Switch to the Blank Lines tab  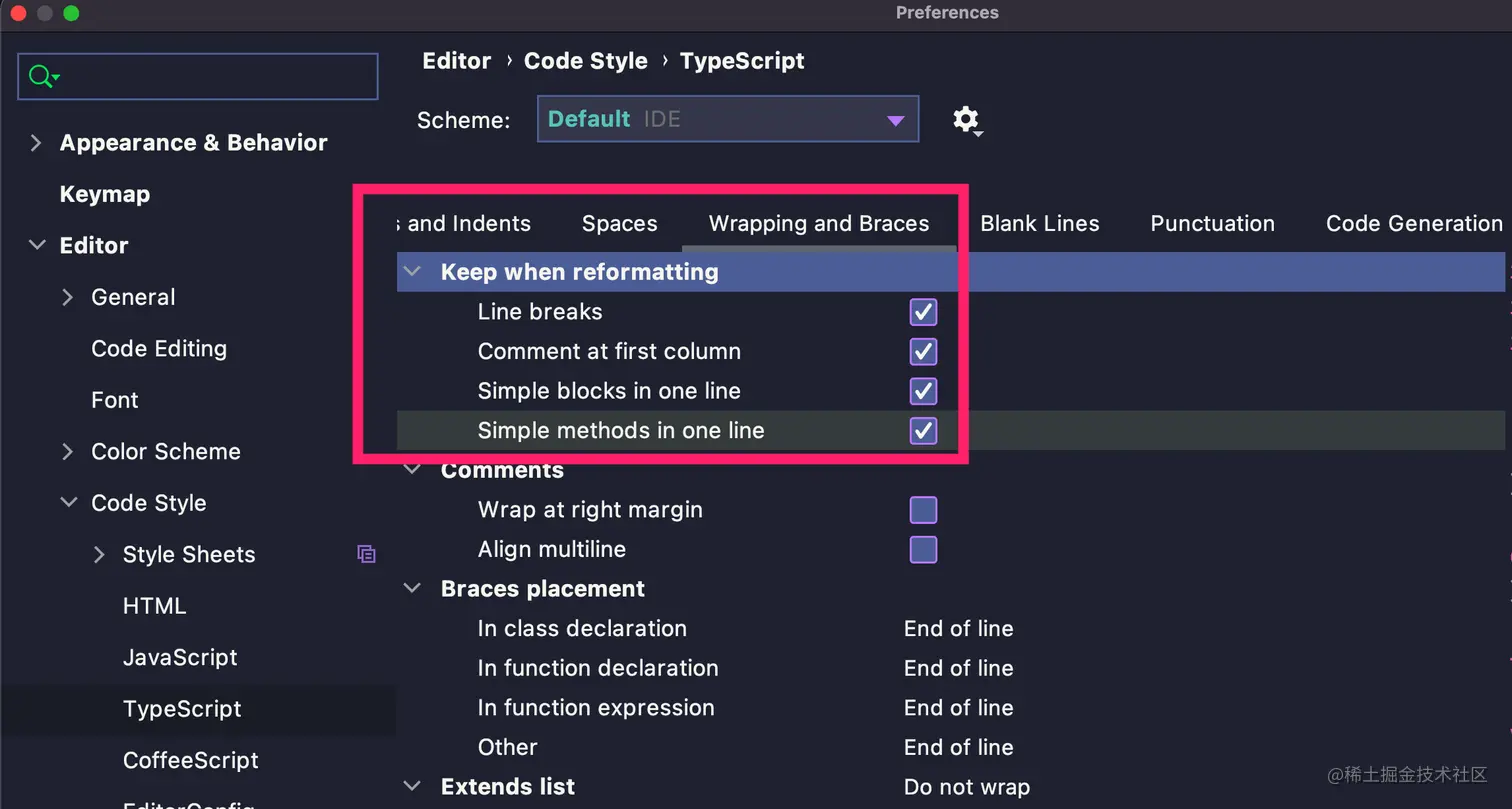(x=1040, y=223)
